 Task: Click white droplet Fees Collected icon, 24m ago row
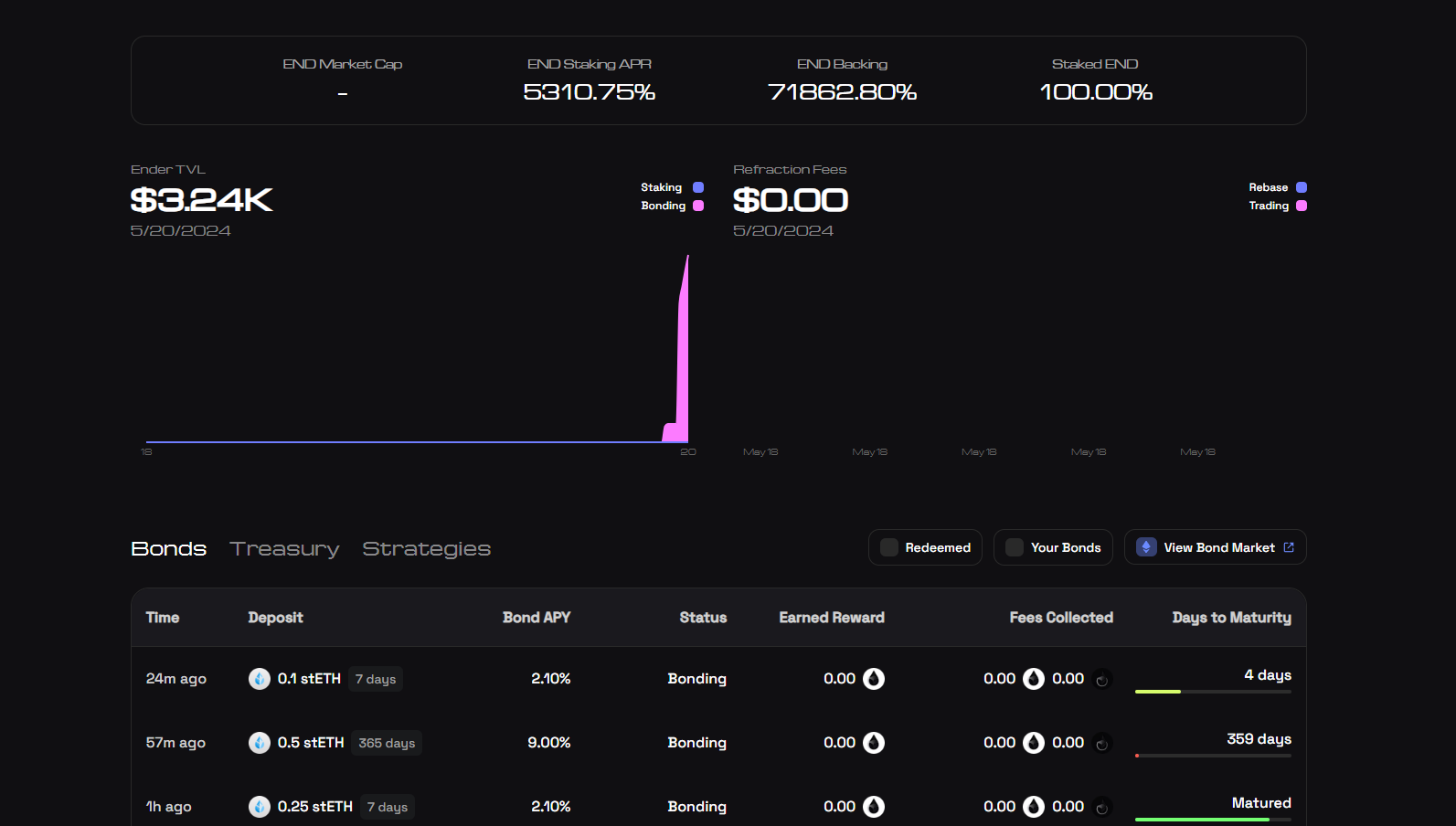[x=1034, y=679]
